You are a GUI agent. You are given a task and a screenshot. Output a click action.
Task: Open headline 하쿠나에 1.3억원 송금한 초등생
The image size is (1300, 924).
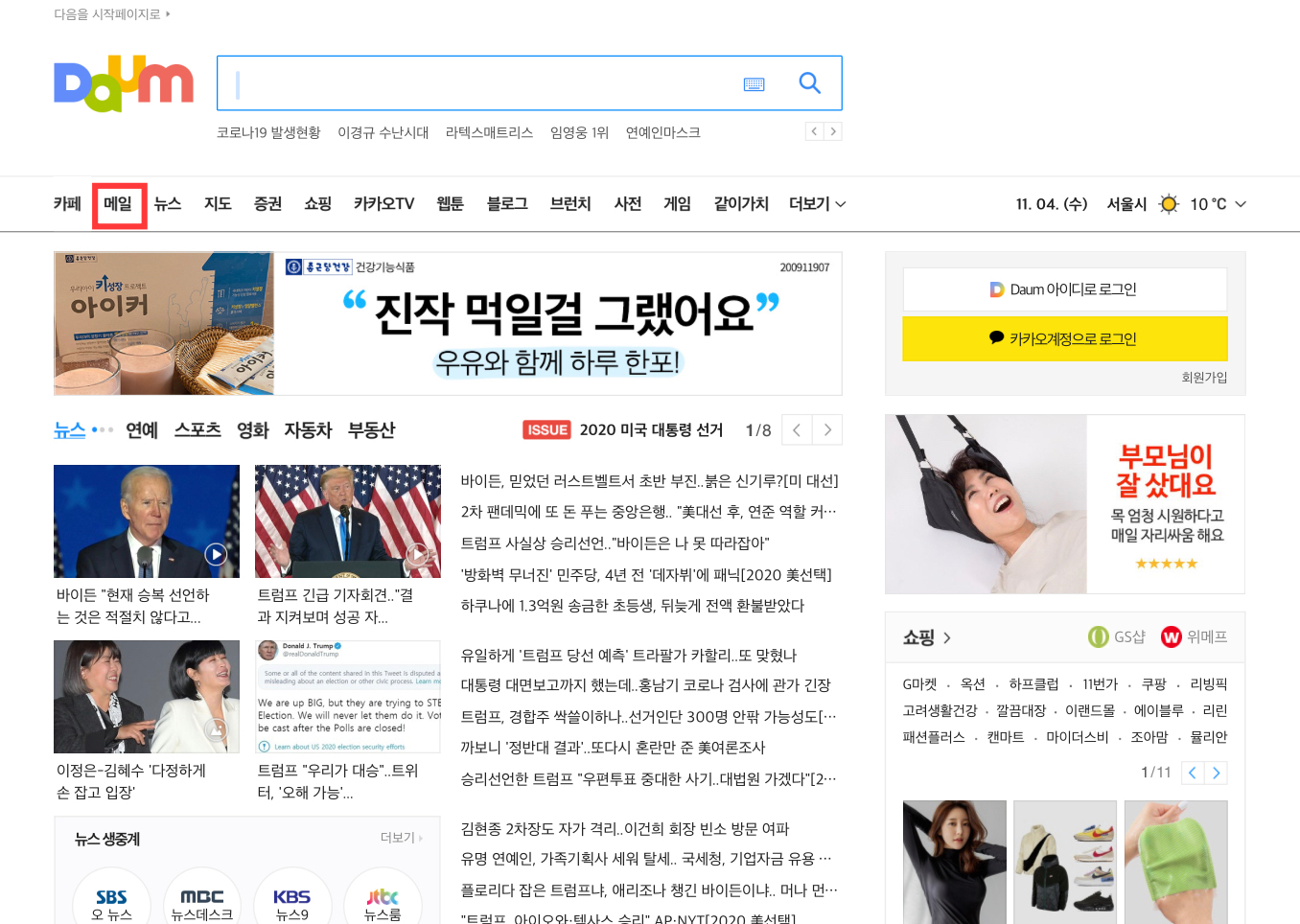(x=633, y=606)
